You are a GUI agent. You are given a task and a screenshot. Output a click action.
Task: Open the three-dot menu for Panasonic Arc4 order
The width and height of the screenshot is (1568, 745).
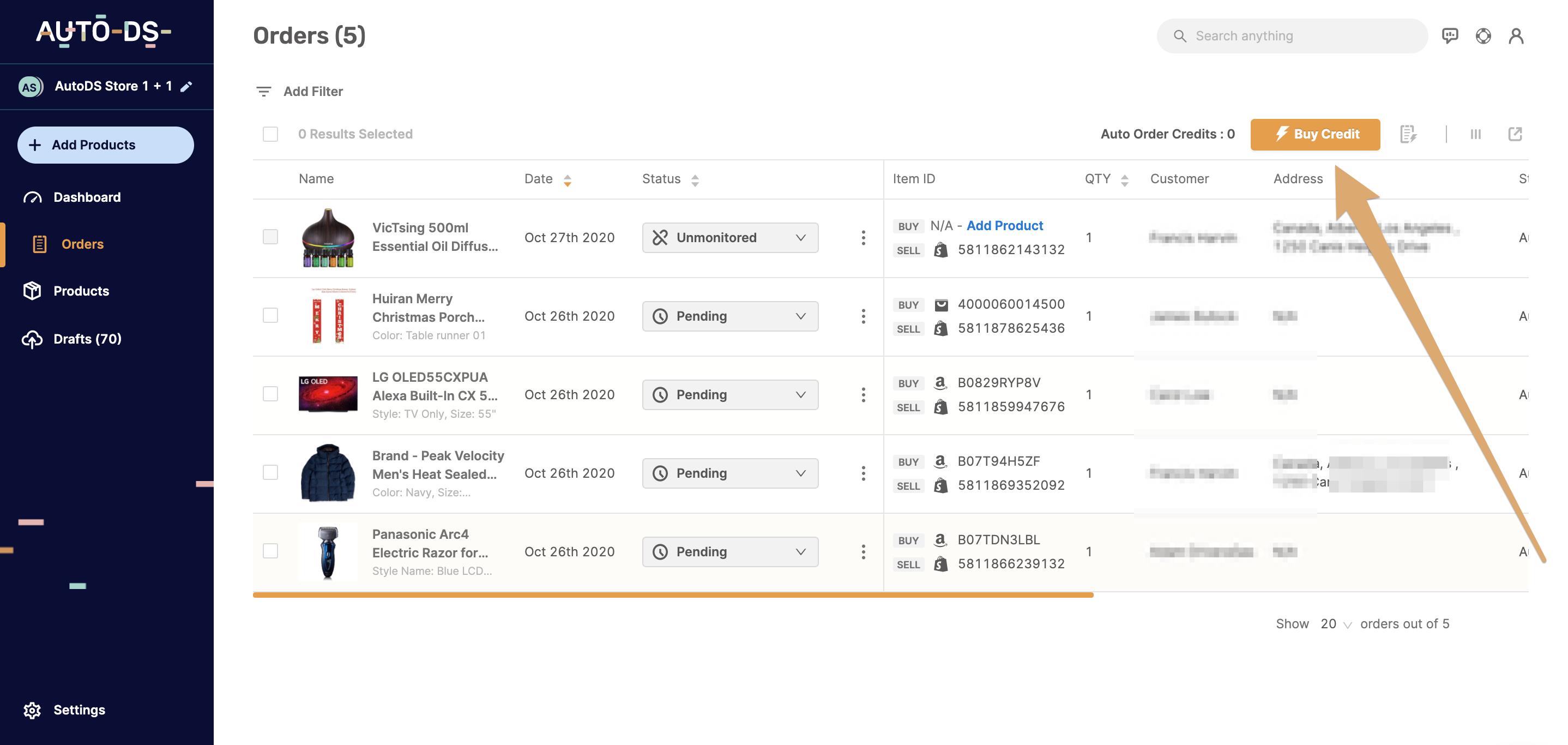(863, 551)
